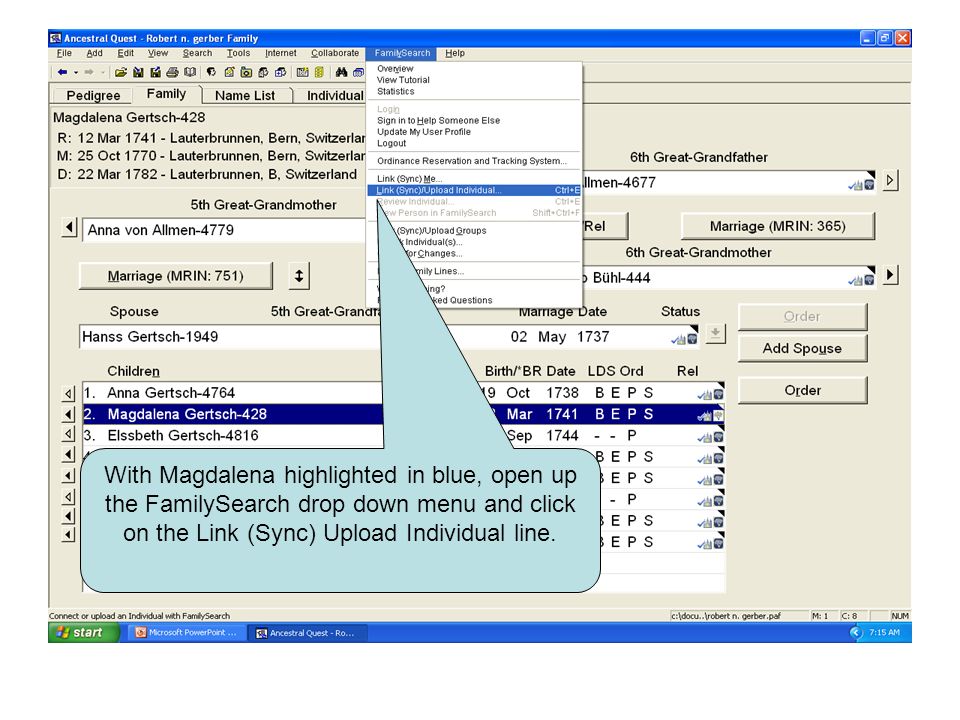Click the left arrow for child Magdalena Gertsch-428
960x720 pixels.
[69, 414]
